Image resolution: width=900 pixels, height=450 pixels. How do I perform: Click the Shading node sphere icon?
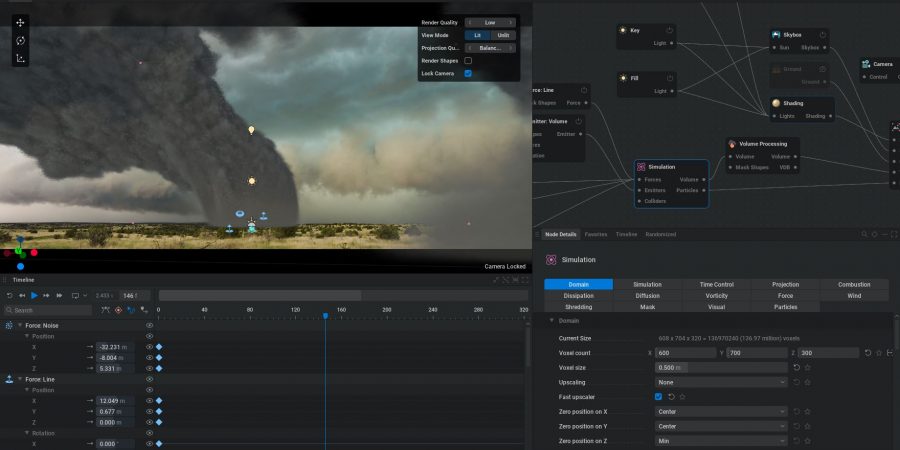(776, 103)
